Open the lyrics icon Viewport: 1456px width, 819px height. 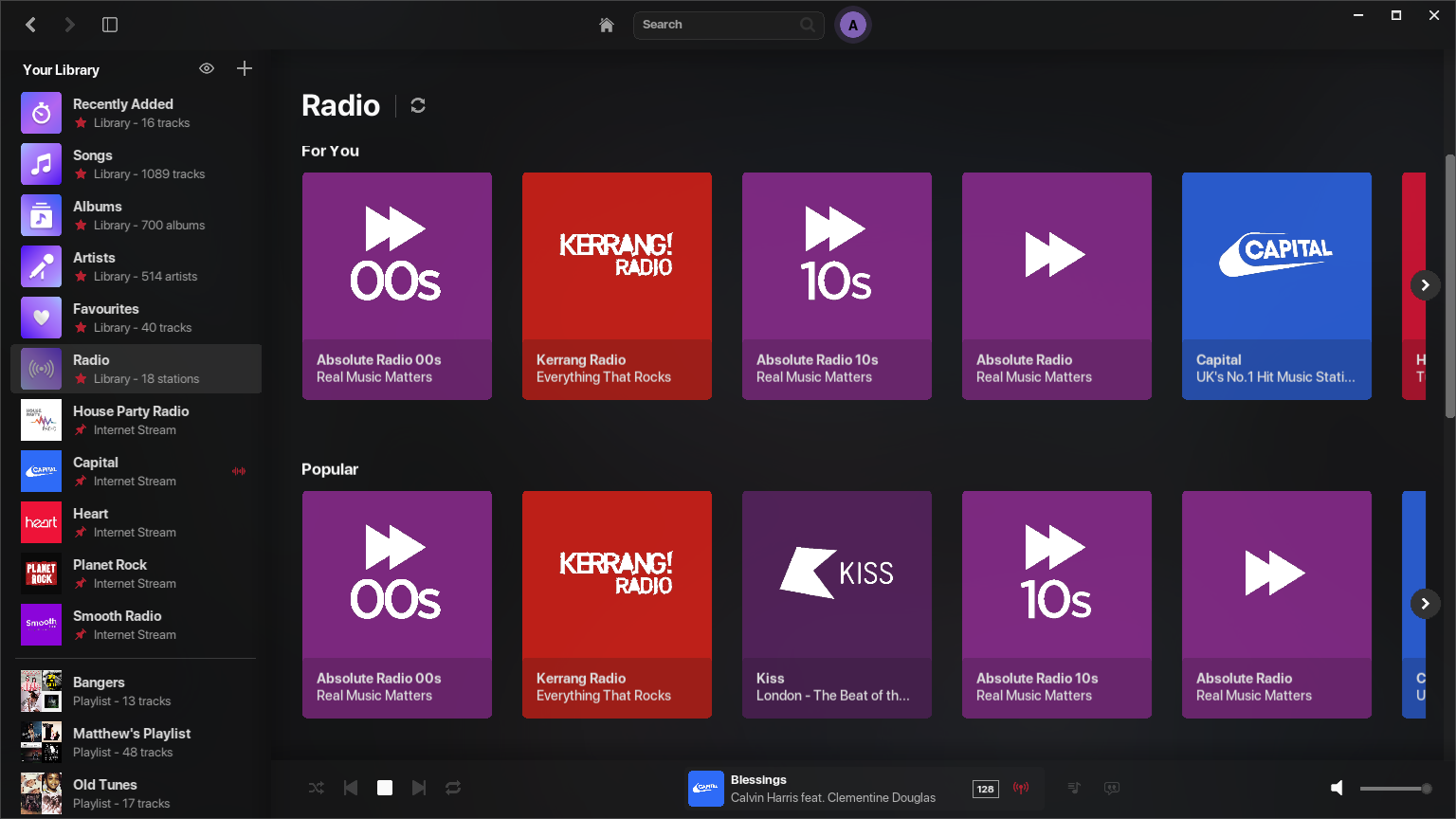coord(1112,788)
